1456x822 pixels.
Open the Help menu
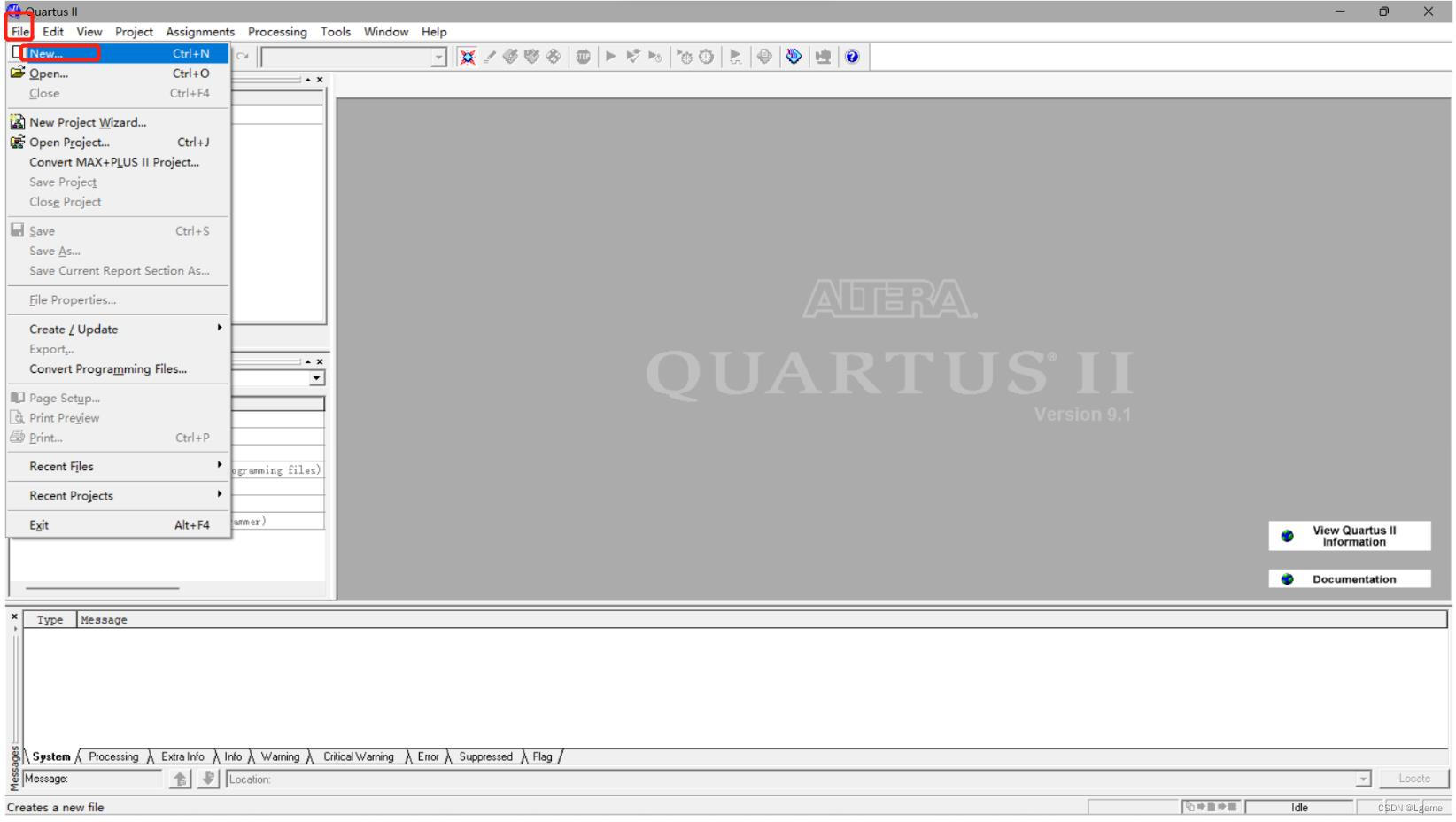click(x=434, y=32)
